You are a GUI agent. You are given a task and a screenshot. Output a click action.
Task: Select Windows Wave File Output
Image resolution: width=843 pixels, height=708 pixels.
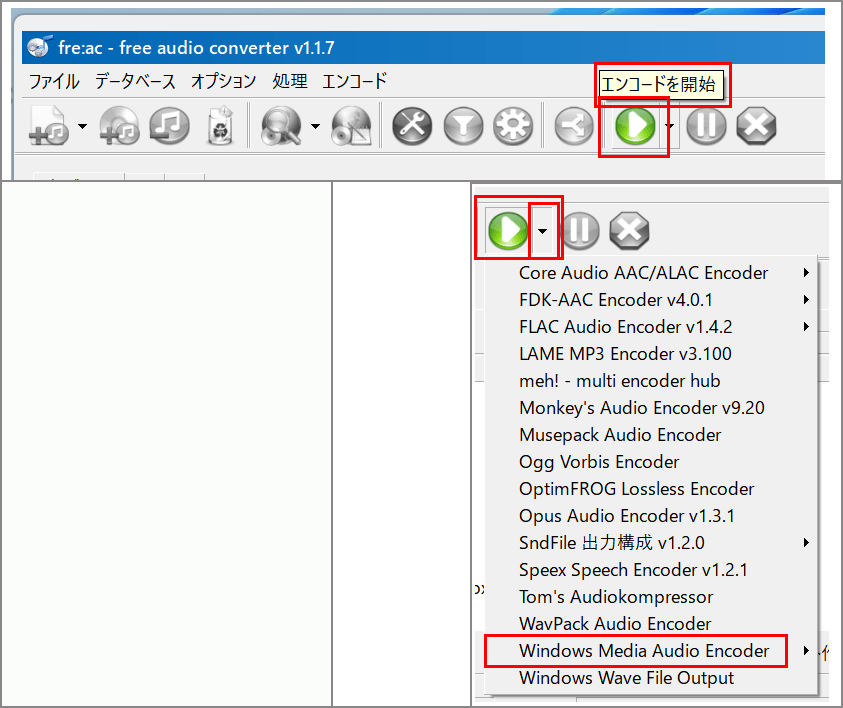[x=626, y=678]
